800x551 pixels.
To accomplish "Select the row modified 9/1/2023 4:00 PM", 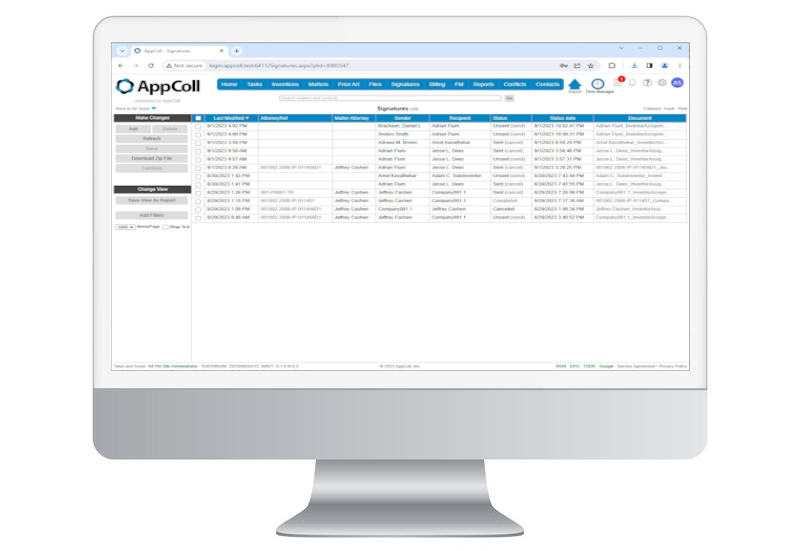I will [198, 135].
